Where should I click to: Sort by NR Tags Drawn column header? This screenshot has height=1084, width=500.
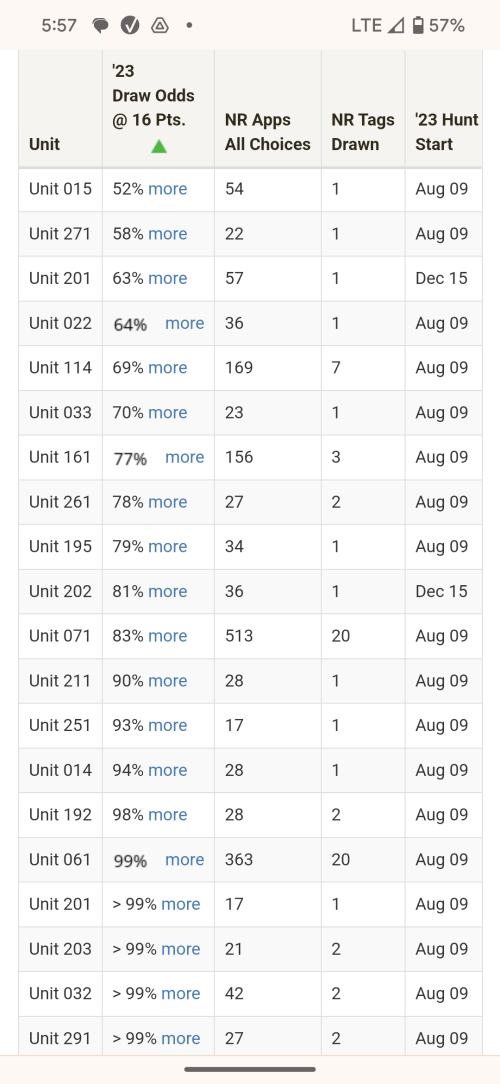(363, 131)
